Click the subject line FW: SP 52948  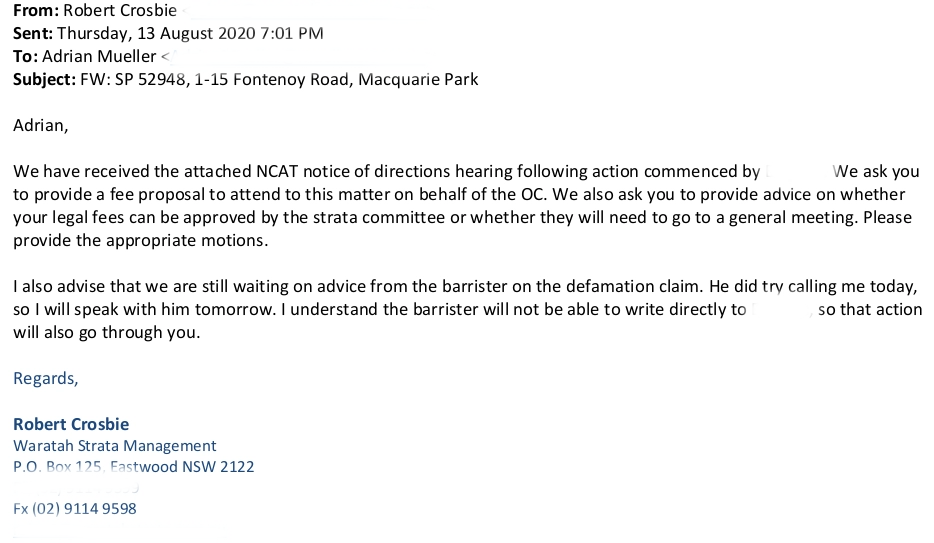click(x=279, y=78)
